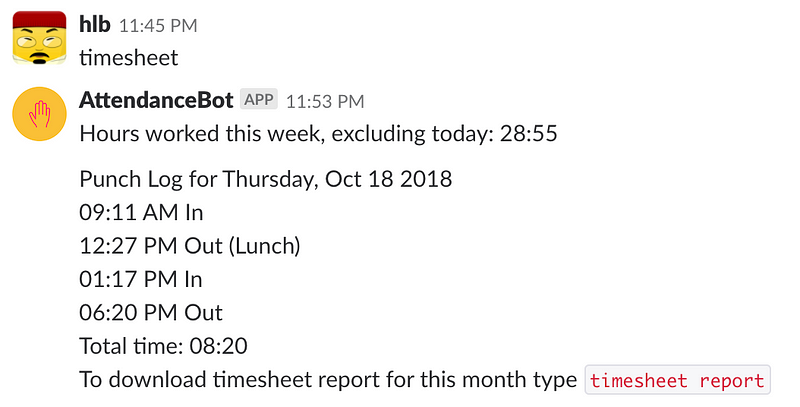Open the 11:45 PM message timestamp
800x407 pixels.
158,26
